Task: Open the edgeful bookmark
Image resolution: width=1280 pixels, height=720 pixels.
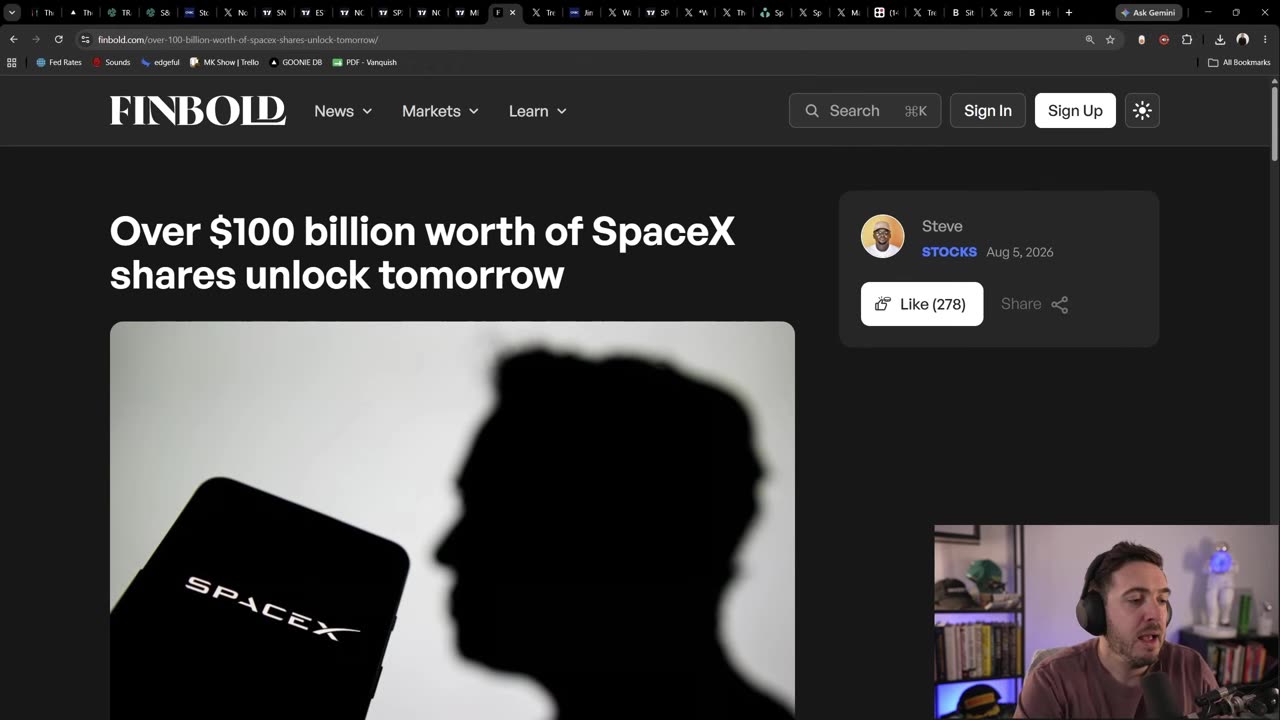Action: click(160, 62)
